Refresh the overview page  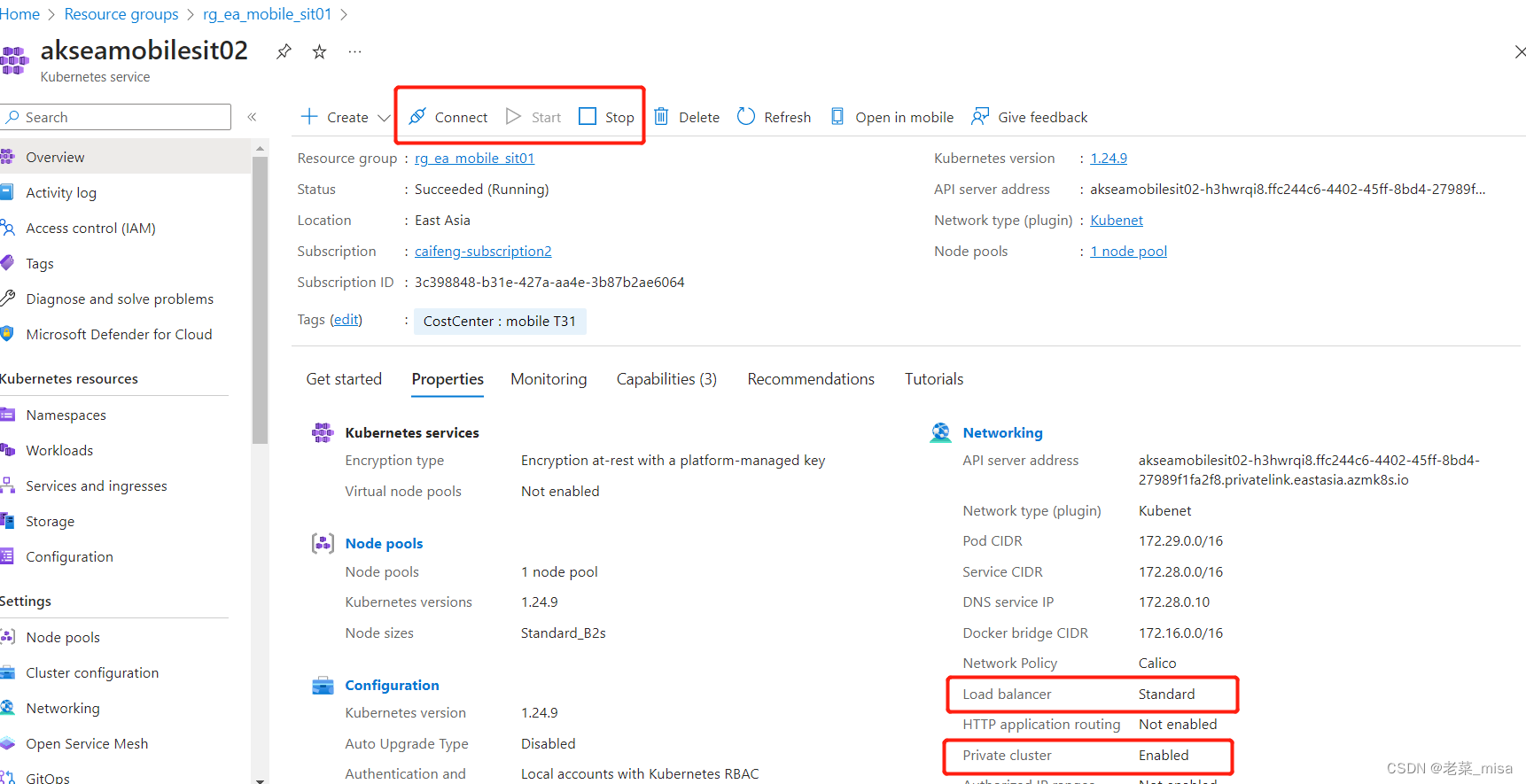pyautogui.click(x=774, y=117)
